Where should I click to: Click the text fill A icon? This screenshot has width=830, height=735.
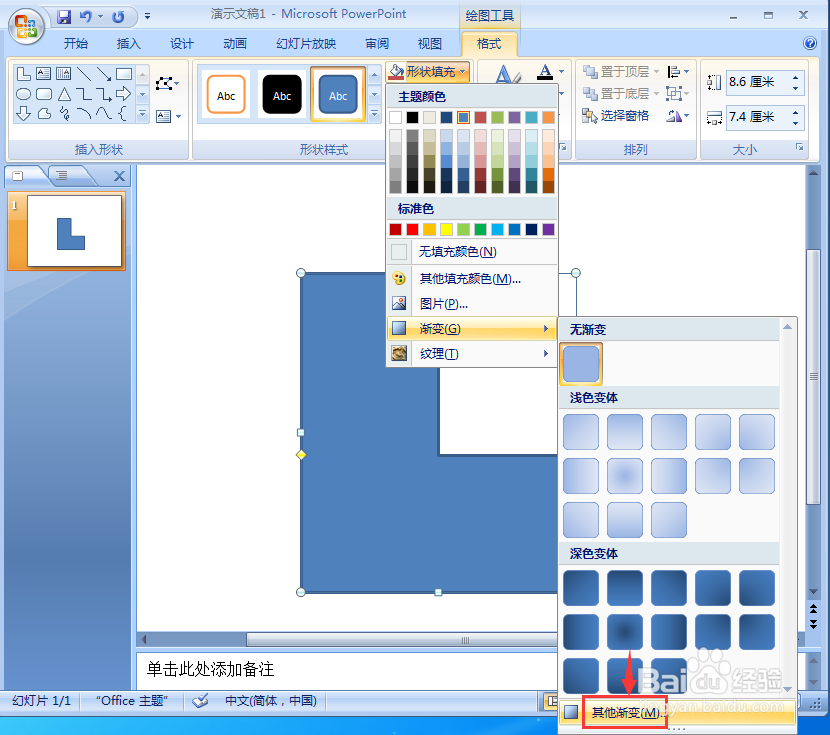click(545, 72)
